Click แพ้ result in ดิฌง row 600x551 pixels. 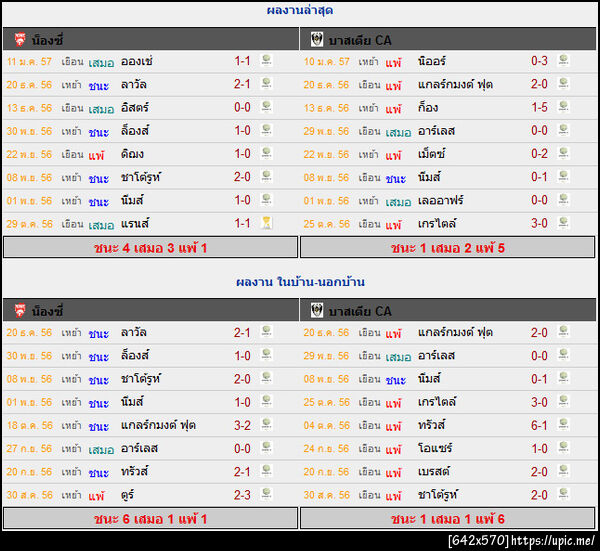point(96,155)
